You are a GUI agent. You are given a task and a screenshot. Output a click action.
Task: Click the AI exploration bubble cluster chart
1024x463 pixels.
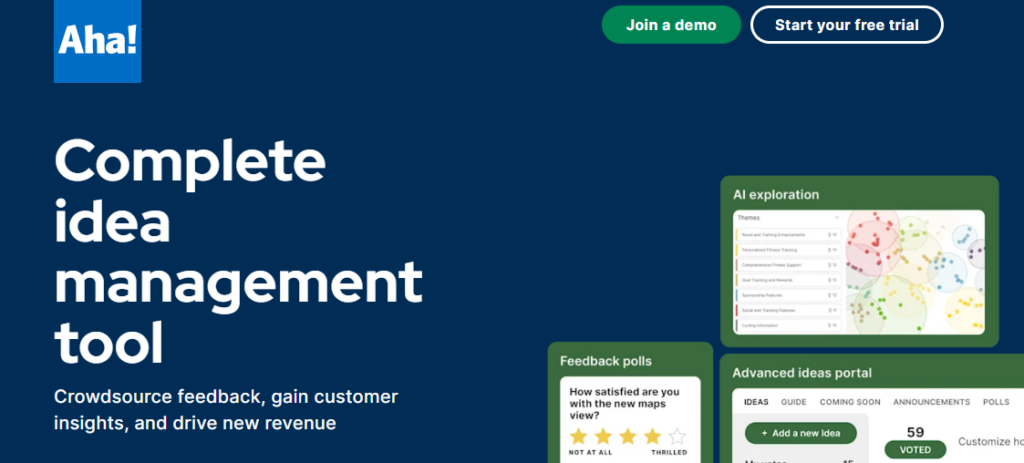pyautogui.click(x=914, y=272)
